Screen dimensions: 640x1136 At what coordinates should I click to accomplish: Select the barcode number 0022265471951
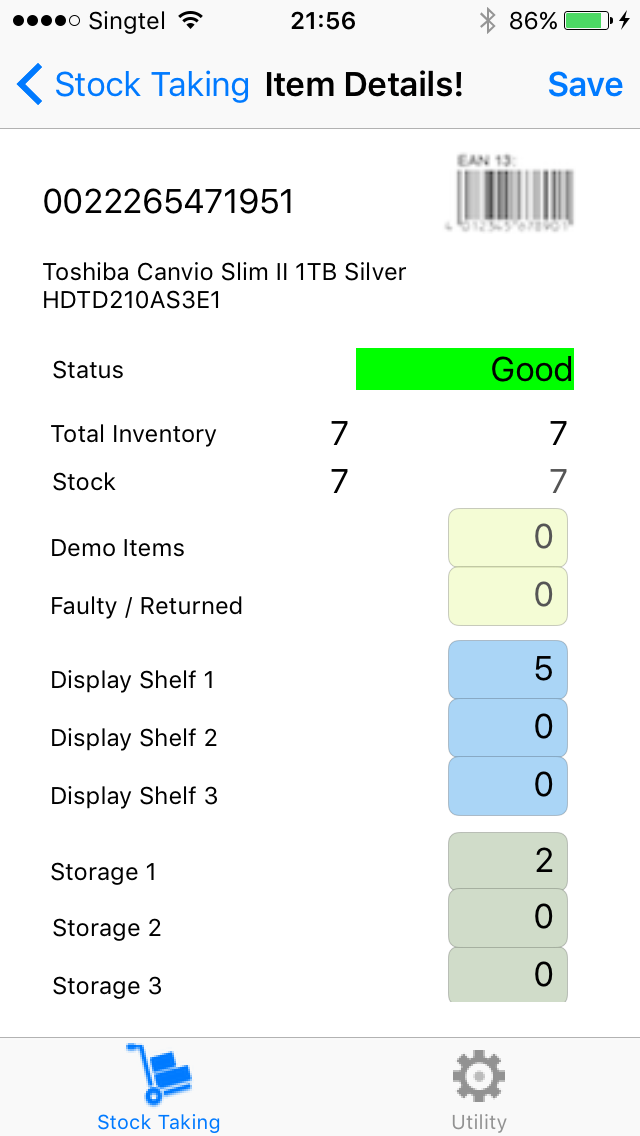pyautogui.click(x=168, y=202)
